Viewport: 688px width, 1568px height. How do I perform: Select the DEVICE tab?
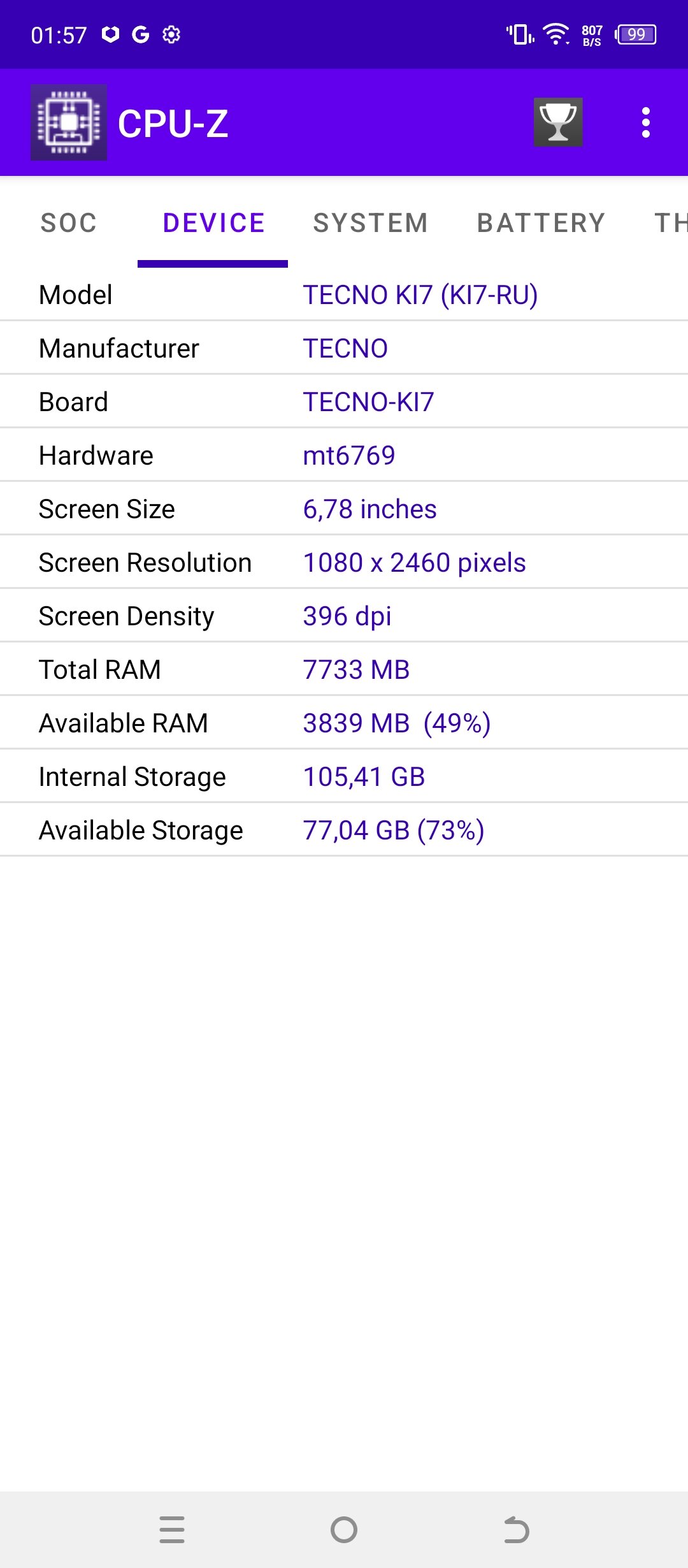(x=213, y=223)
